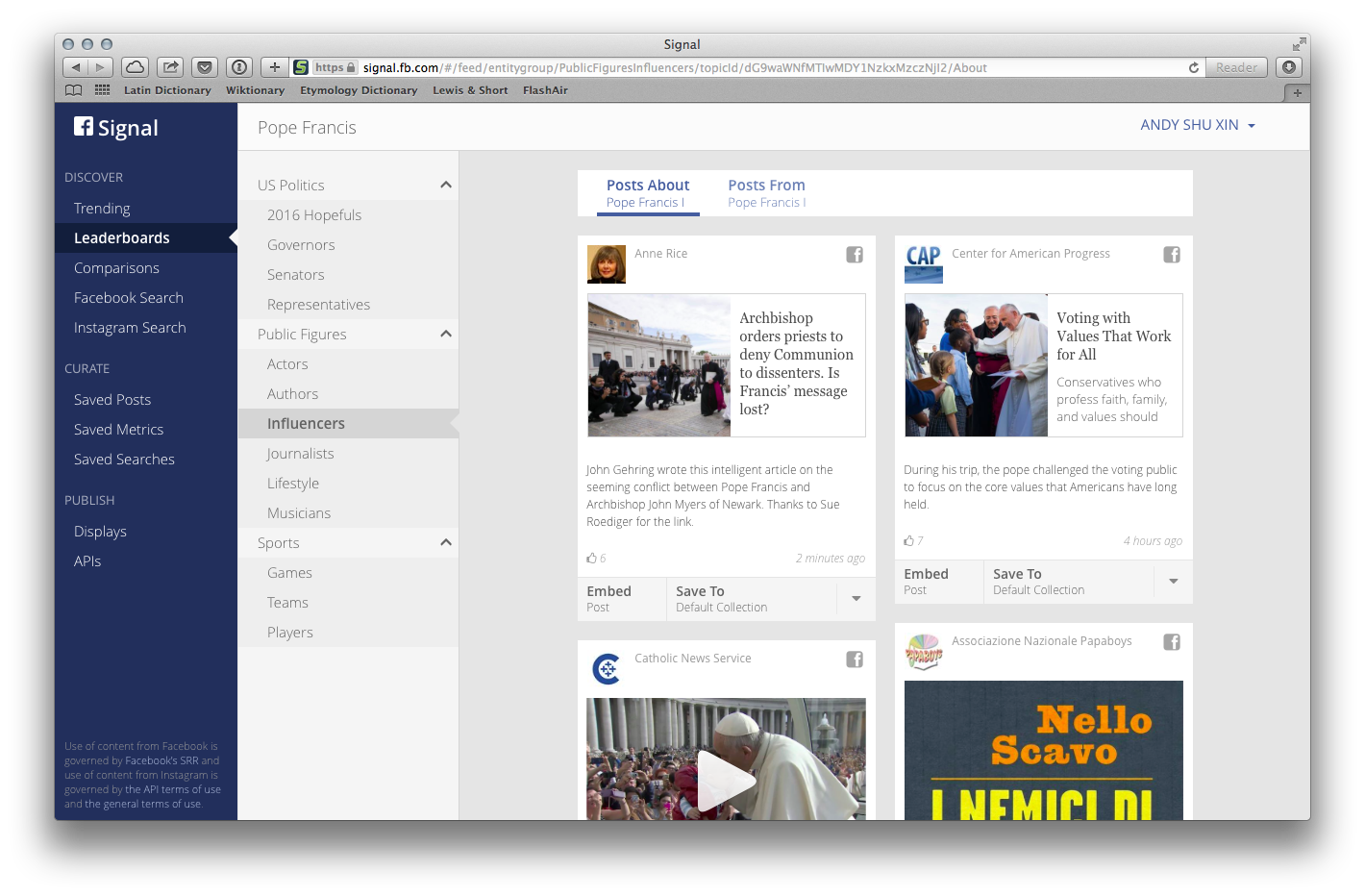Image resolution: width=1365 pixels, height=896 pixels.
Task: Reload the page with refresh icon
Action: [1193, 67]
